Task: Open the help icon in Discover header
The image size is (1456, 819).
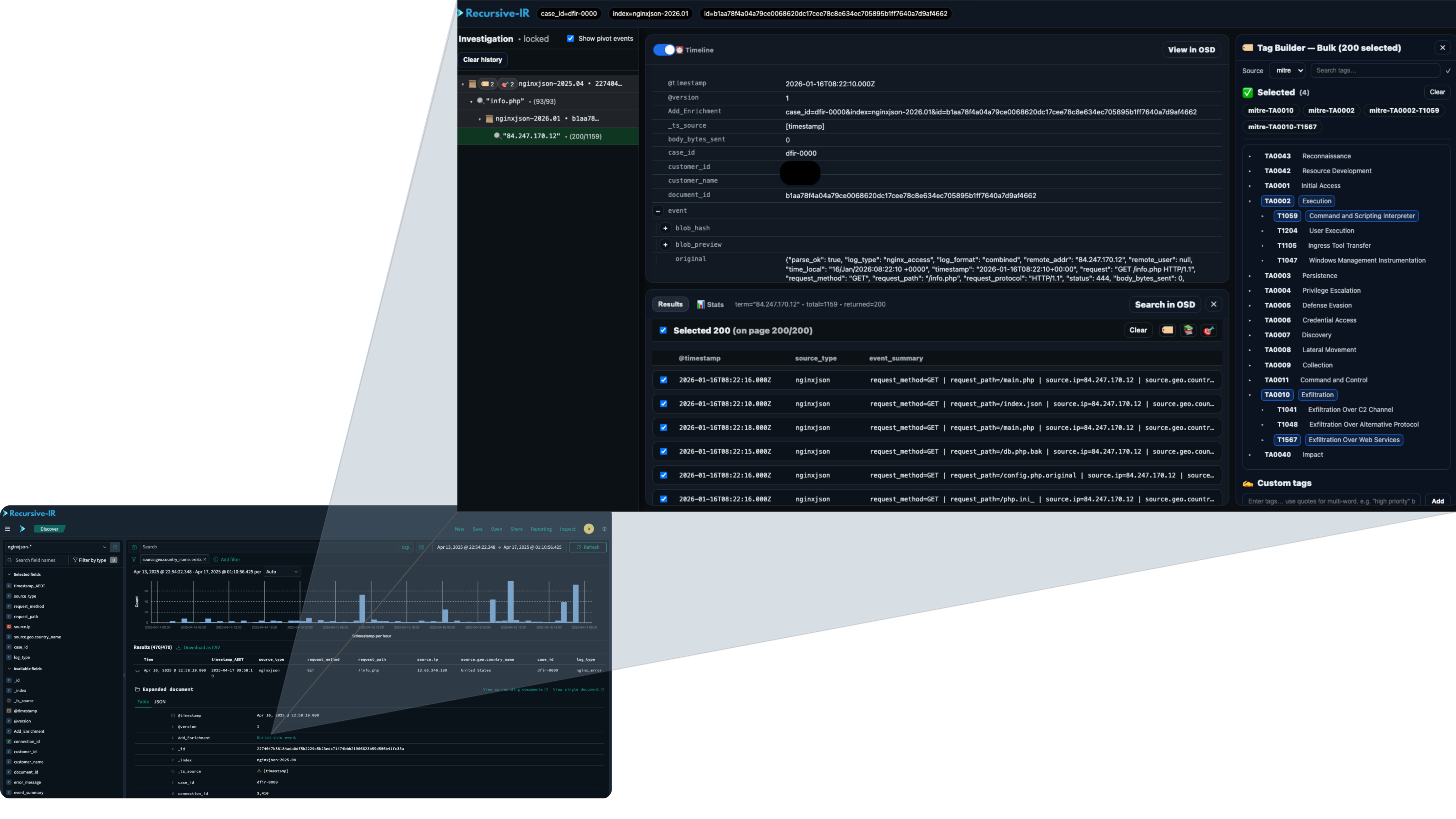Action: 604,529
